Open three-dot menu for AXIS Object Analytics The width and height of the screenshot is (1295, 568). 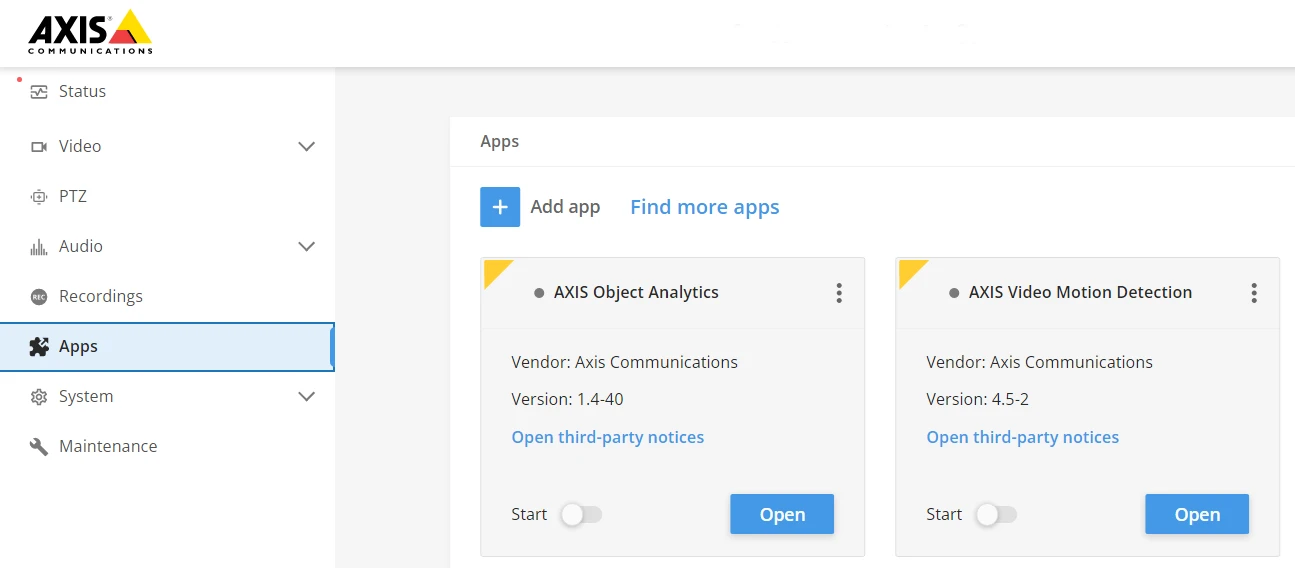pos(839,293)
